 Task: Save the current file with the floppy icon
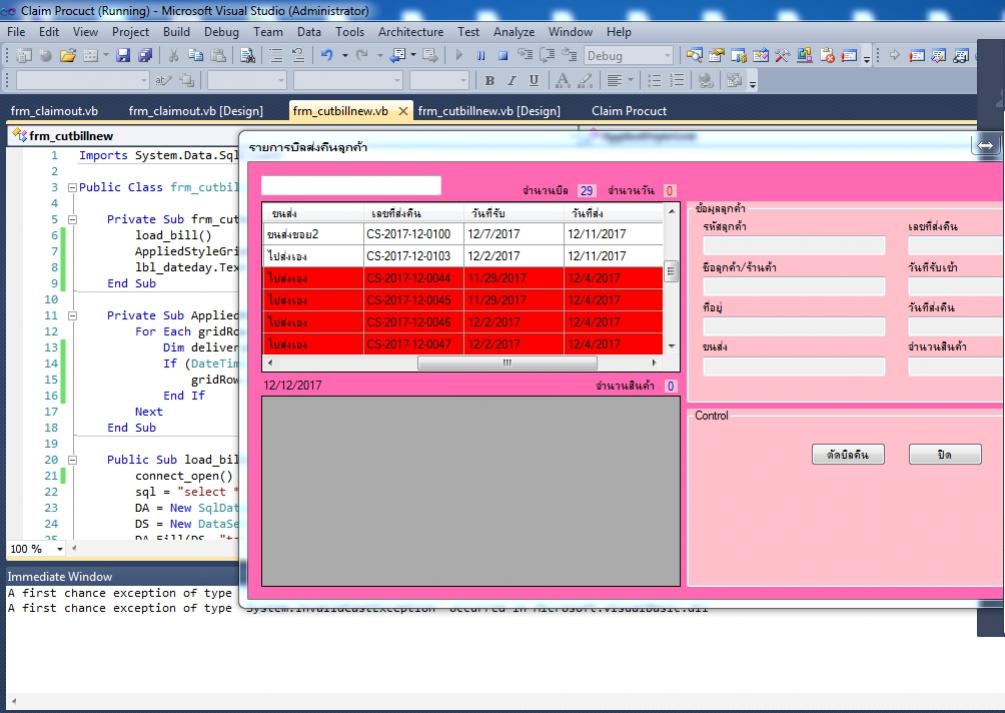coord(123,56)
